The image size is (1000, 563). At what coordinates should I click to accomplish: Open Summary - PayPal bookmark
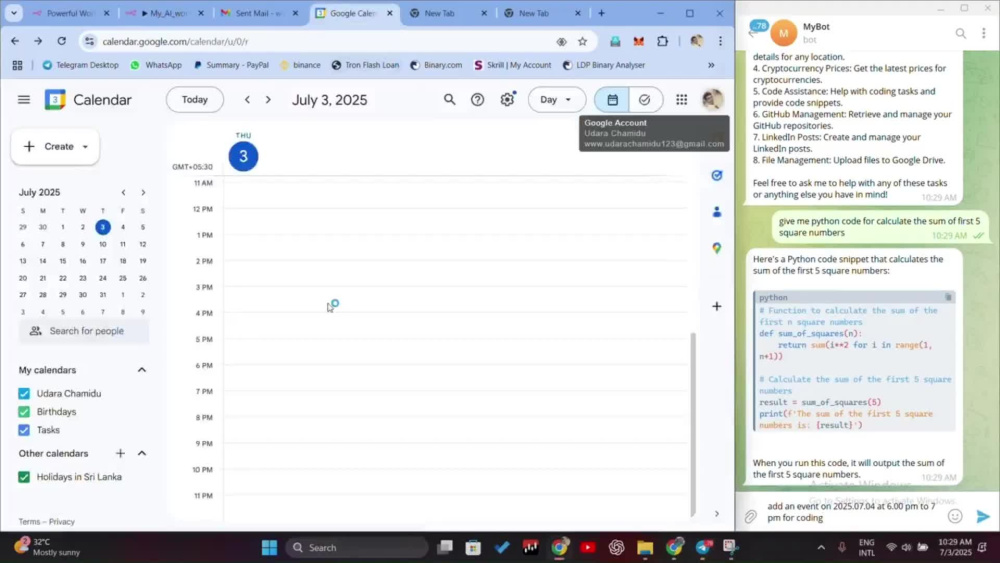(x=231, y=65)
